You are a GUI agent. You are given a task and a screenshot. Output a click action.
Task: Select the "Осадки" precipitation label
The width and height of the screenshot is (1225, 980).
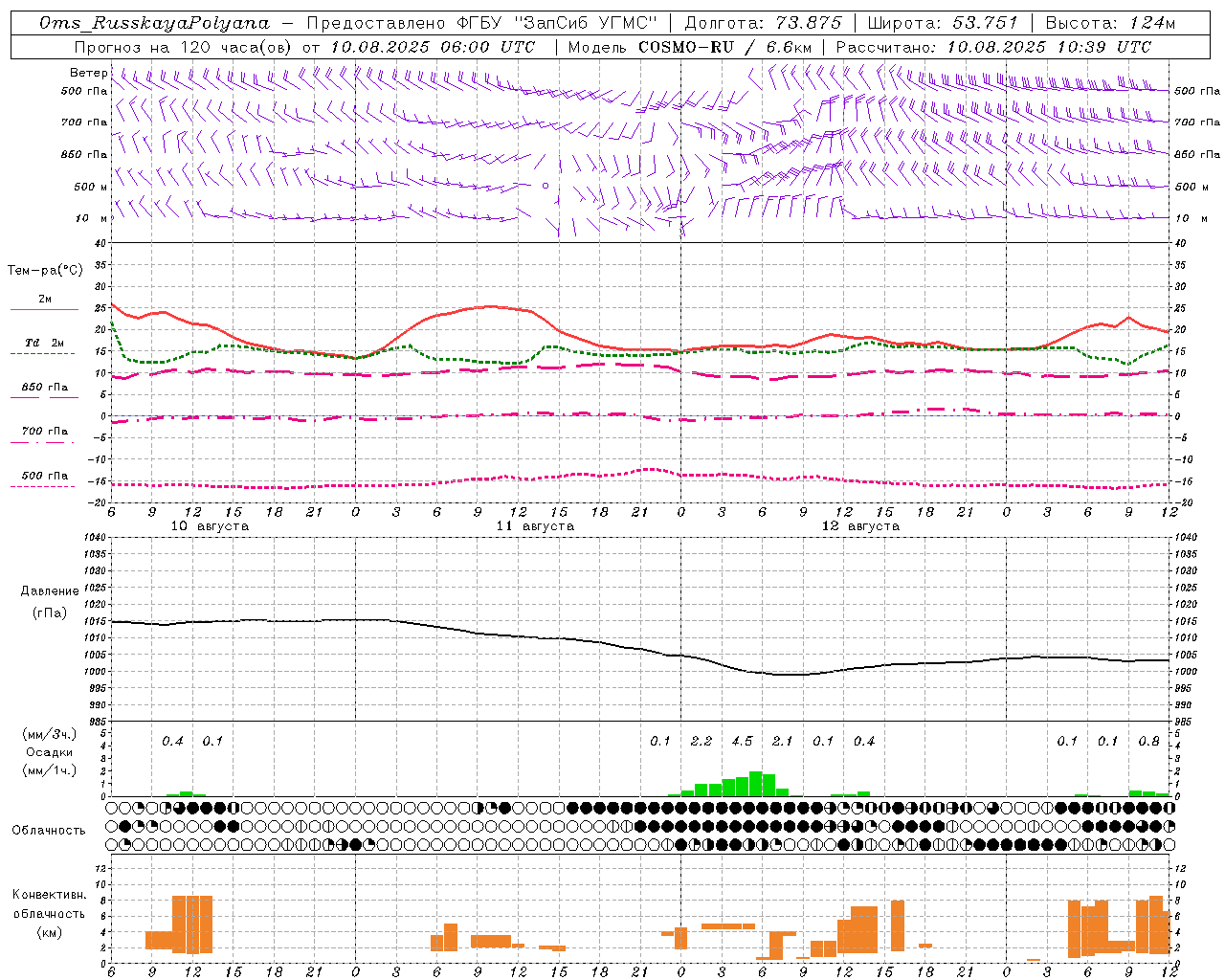tap(50, 752)
